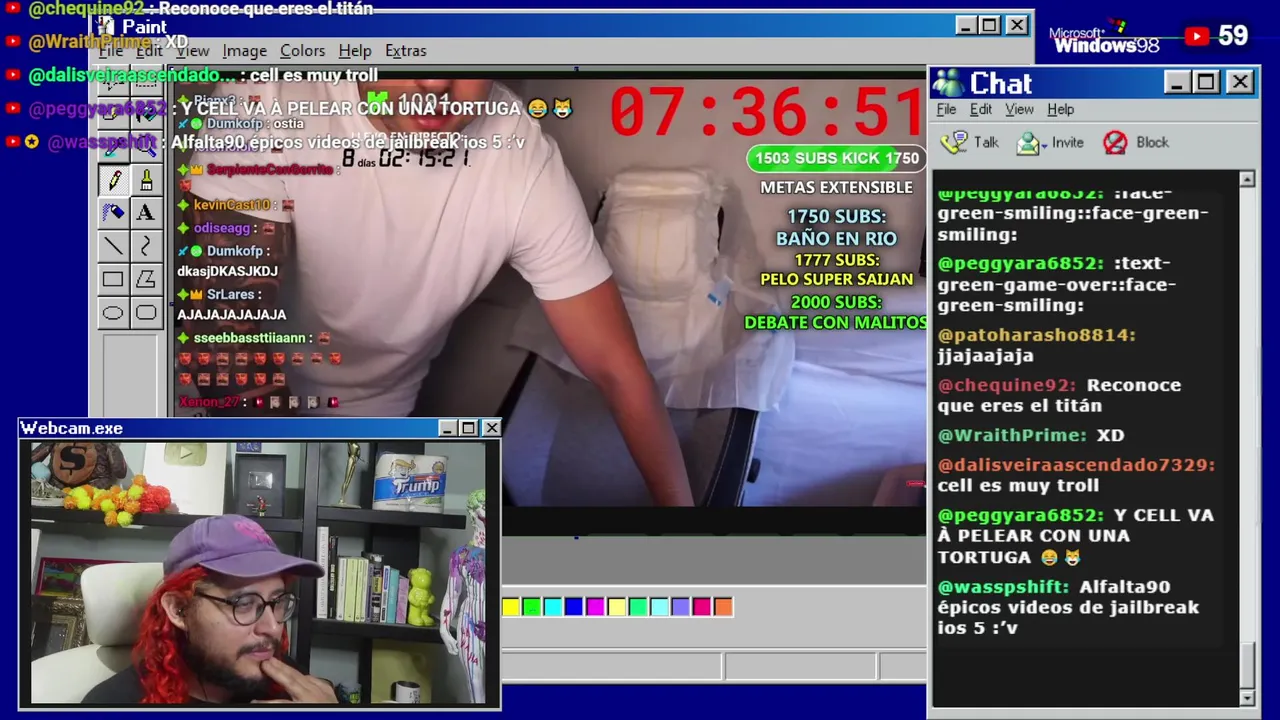This screenshot has width=1280, height=720.
Task: Open the Help menu in Paint
Action: pyautogui.click(x=355, y=51)
